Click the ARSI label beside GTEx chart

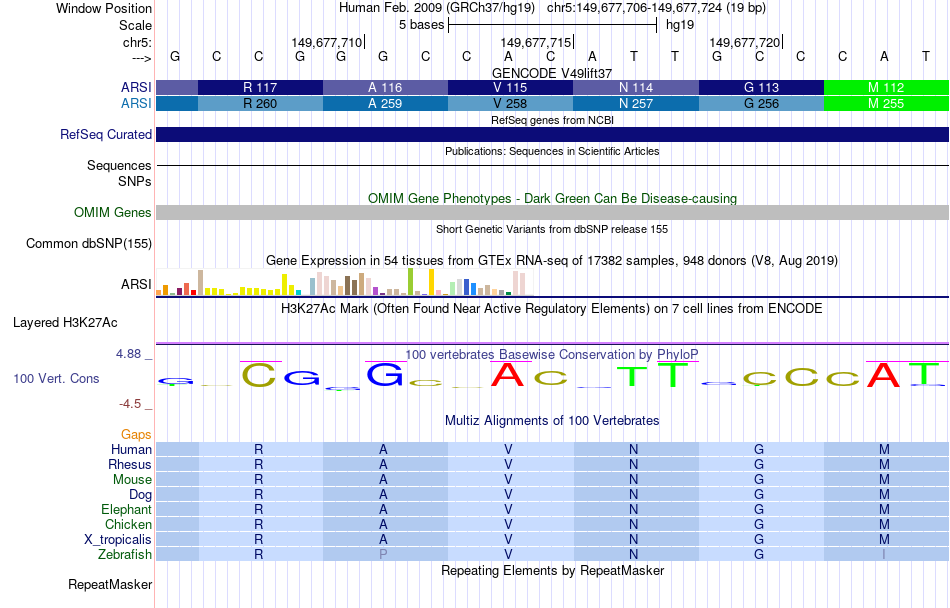(x=136, y=284)
